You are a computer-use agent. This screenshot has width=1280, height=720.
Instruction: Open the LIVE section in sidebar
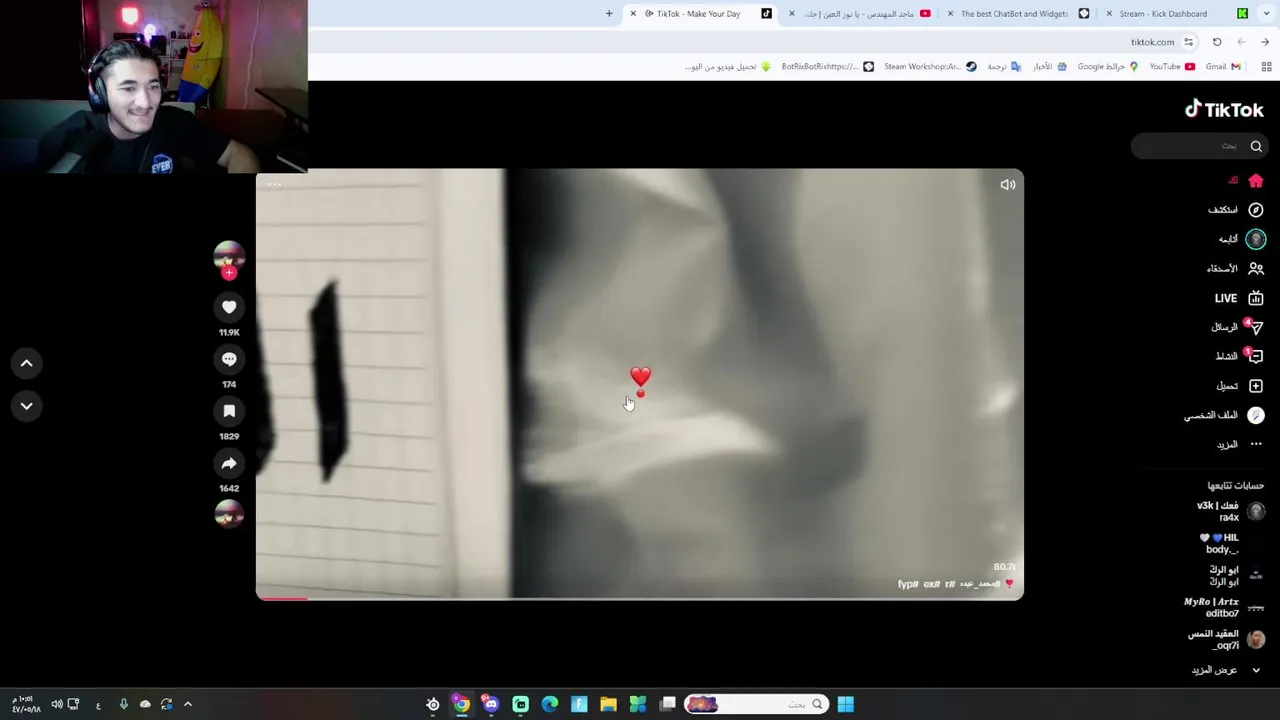[1238, 298]
